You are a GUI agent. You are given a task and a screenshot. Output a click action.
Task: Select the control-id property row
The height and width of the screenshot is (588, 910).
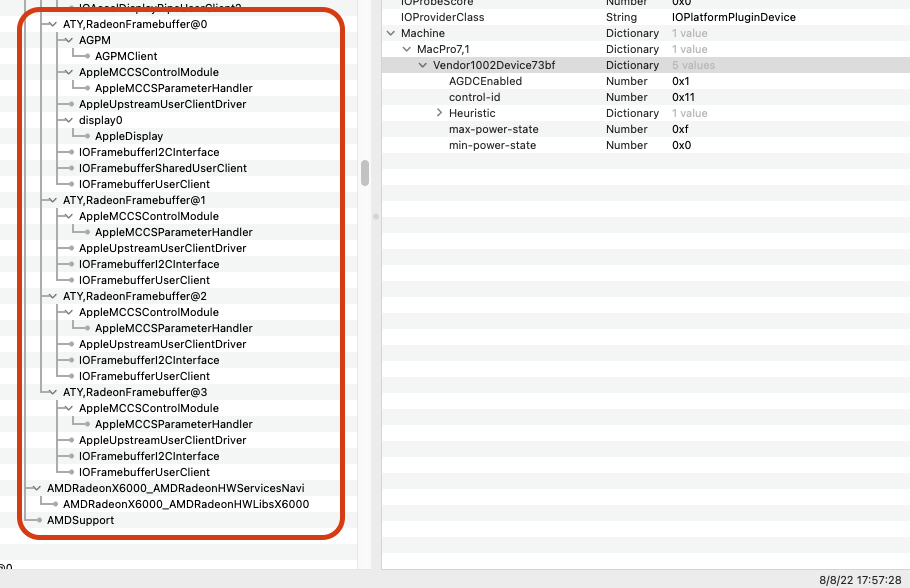[x=645, y=97]
